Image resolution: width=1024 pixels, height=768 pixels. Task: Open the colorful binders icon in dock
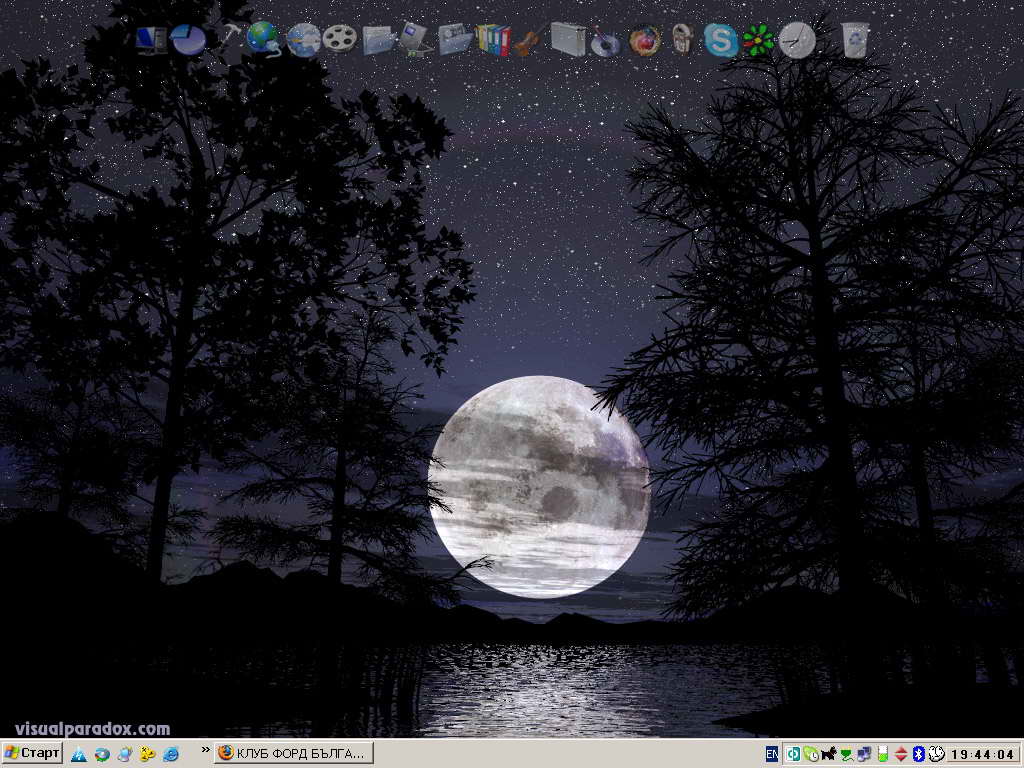[493, 40]
